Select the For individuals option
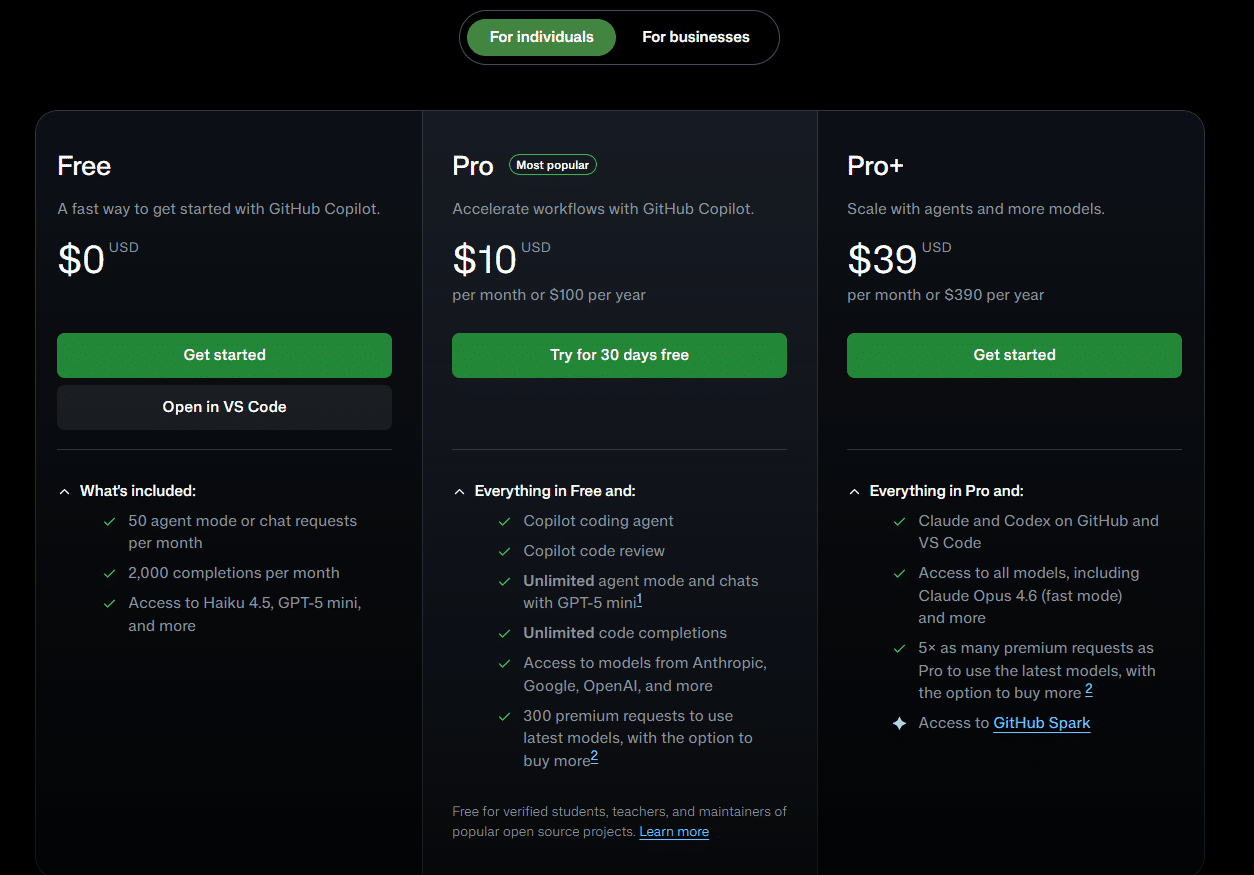Screen dimensions: 1254x875 [540, 37]
